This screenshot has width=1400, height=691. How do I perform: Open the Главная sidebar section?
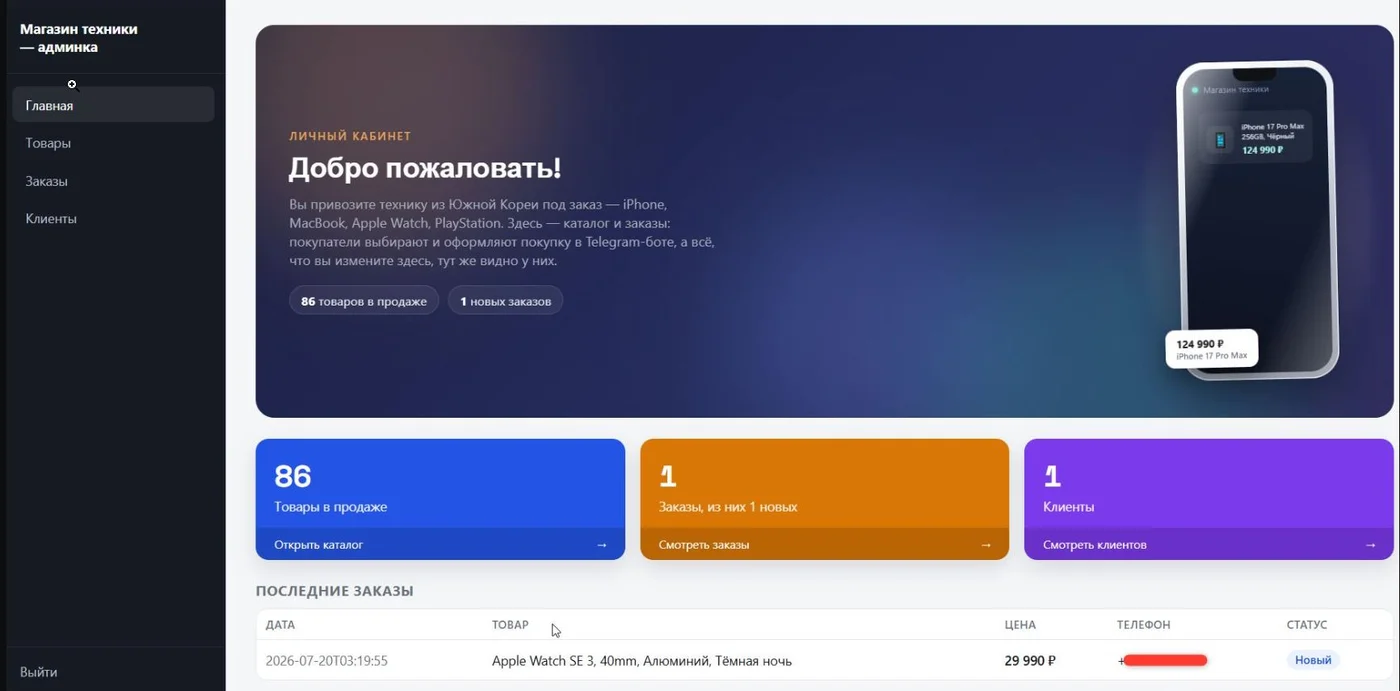coord(113,105)
